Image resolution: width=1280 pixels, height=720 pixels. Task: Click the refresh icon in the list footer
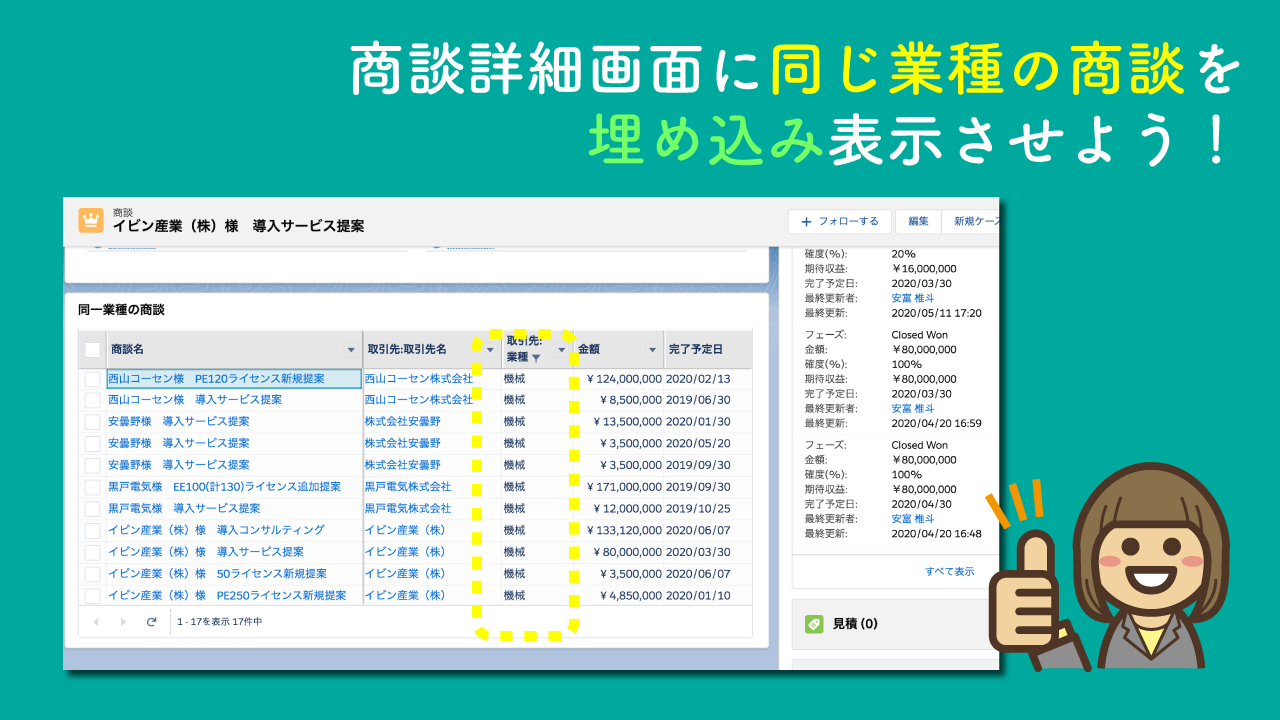[x=152, y=622]
